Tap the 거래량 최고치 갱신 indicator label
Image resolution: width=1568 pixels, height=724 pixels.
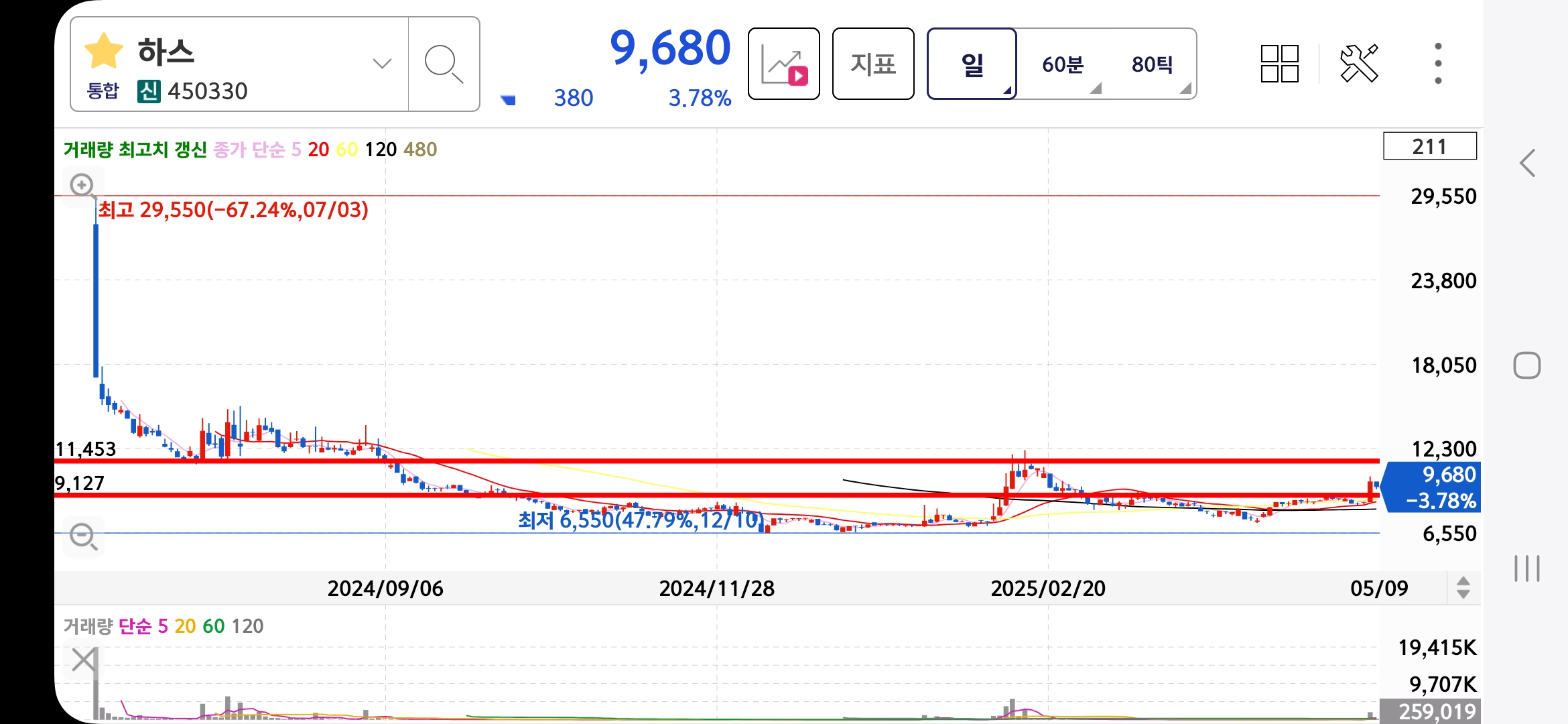click(135, 149)
